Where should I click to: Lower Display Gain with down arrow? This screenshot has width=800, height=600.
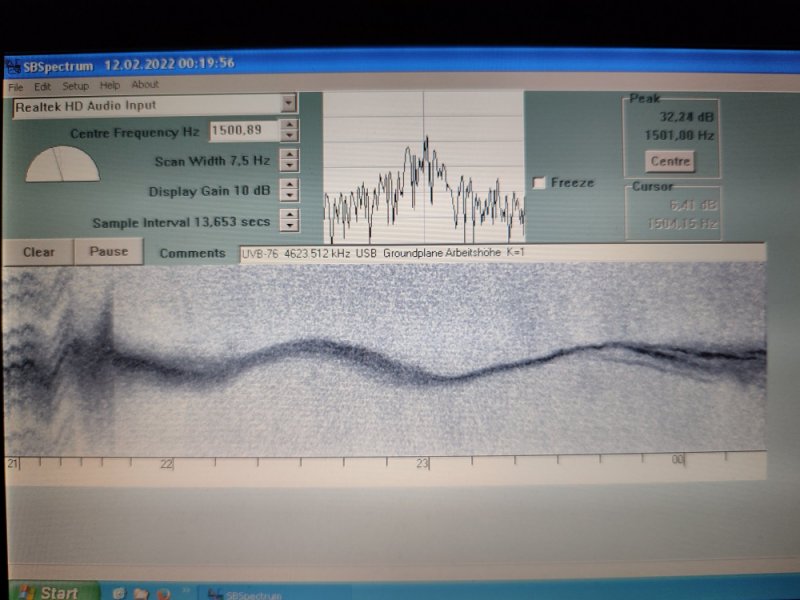click(289, 195)
